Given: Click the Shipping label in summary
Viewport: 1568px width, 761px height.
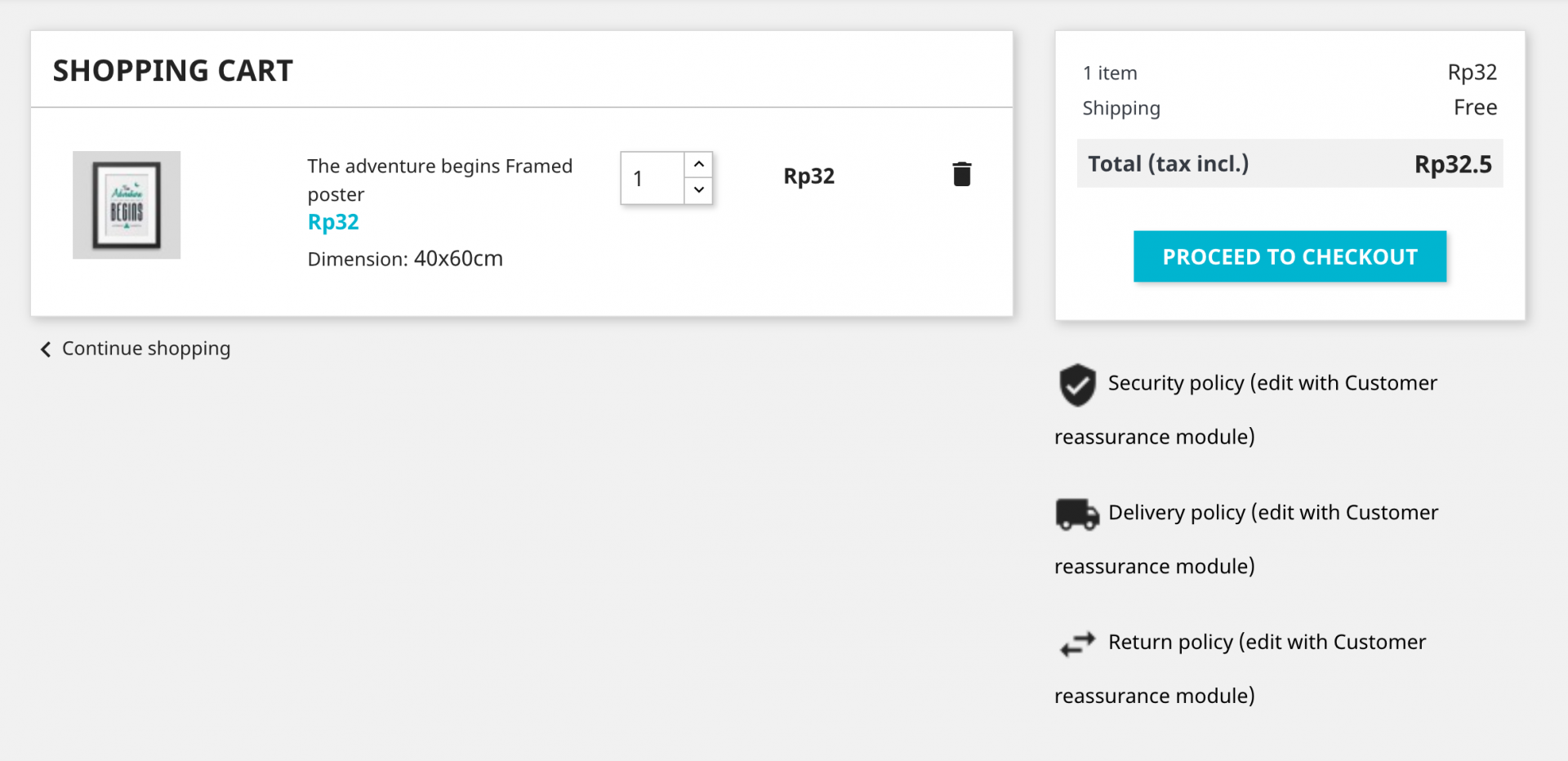Looking at the screenshot, I should coord(1121,109).
